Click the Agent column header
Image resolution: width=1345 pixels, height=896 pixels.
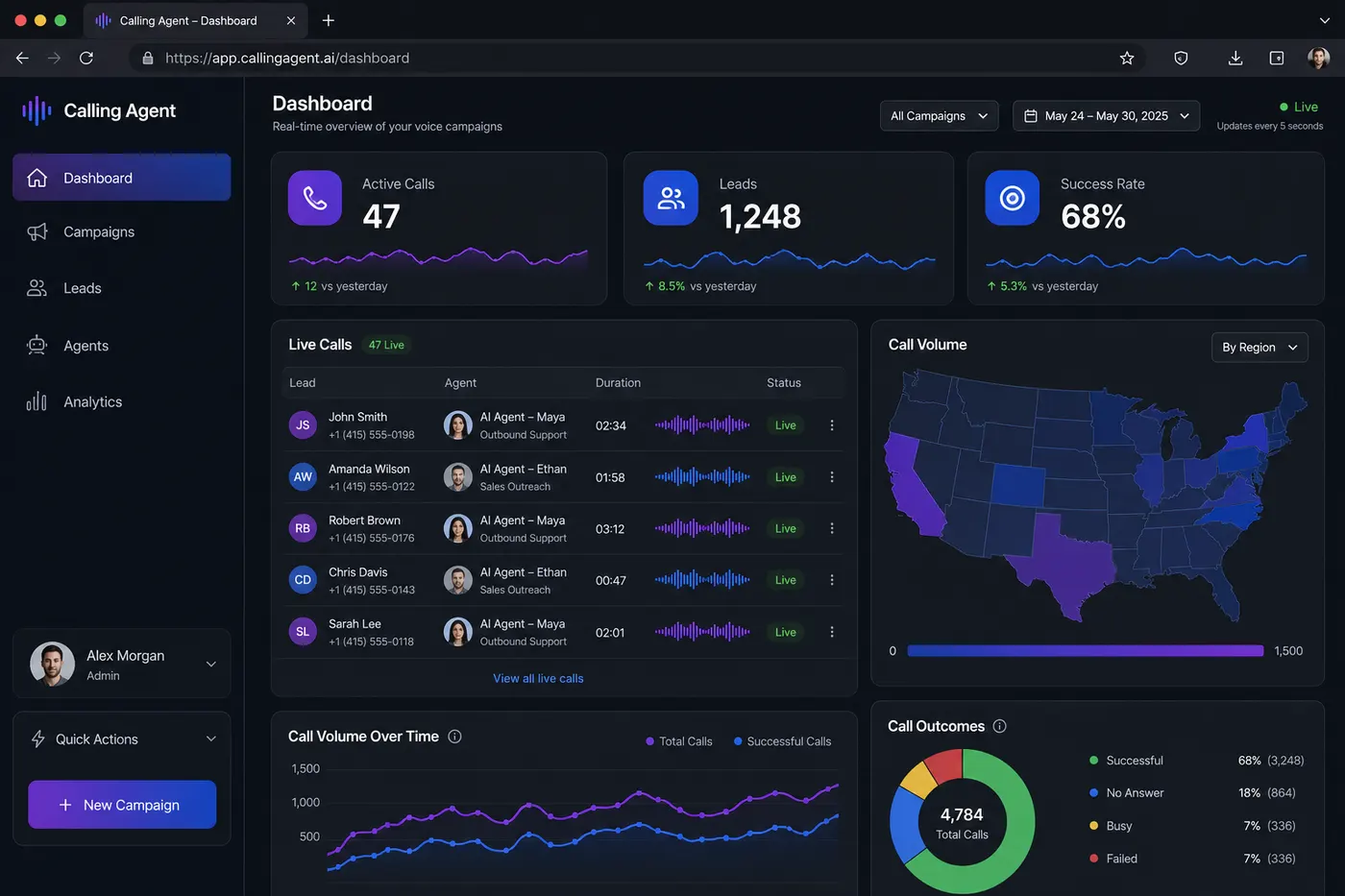pos(460,382)
